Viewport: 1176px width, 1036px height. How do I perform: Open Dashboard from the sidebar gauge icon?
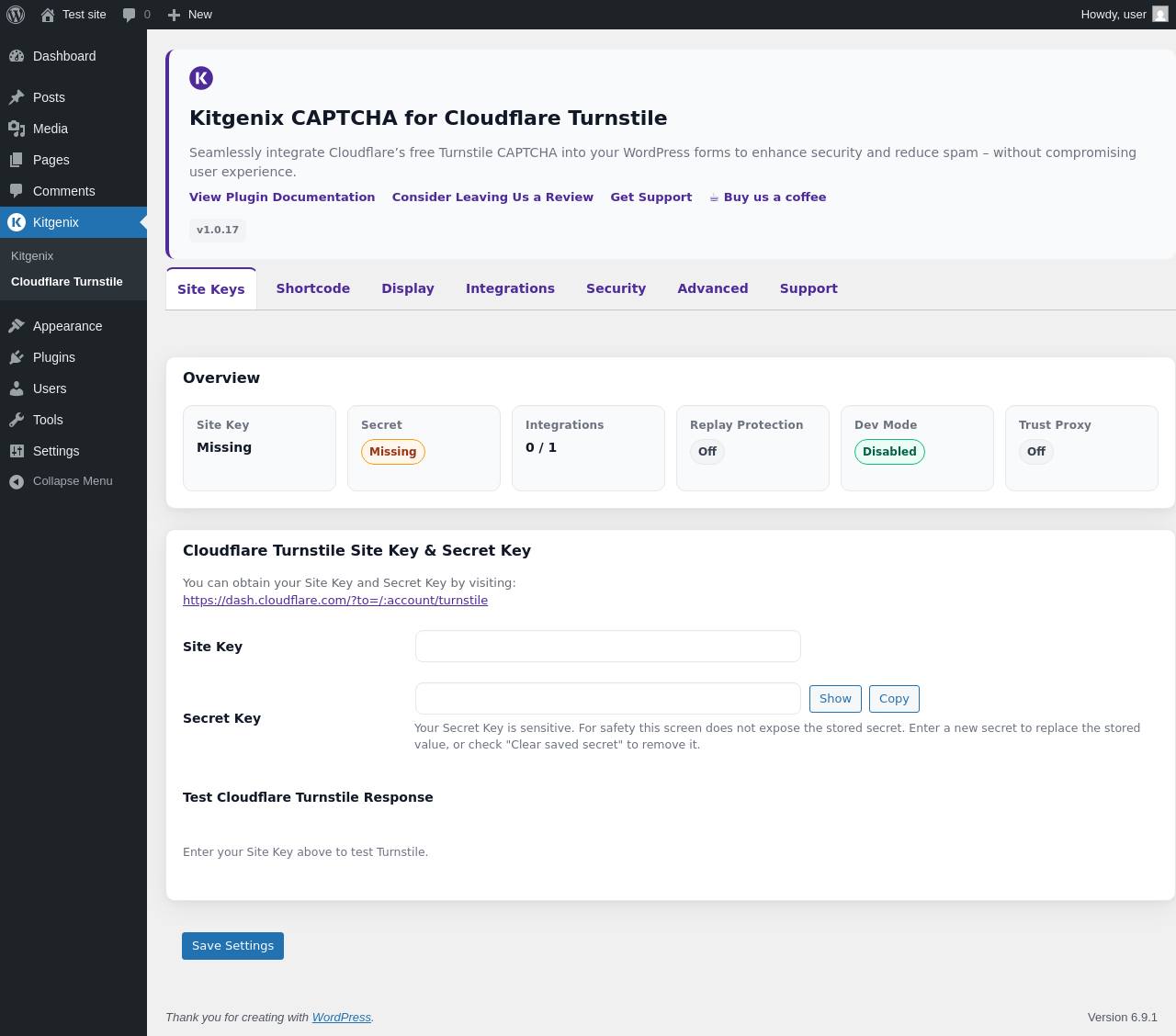pos(17,56)
